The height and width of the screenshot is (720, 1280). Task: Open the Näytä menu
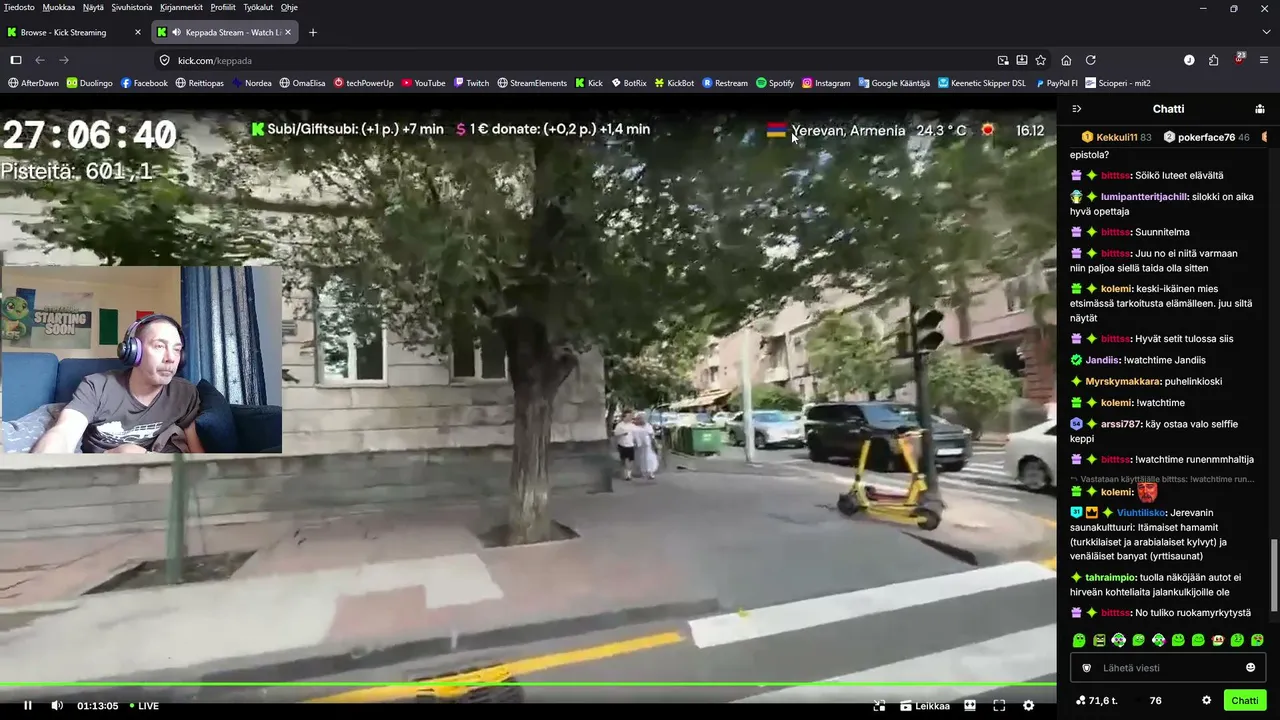coord(93,7)
